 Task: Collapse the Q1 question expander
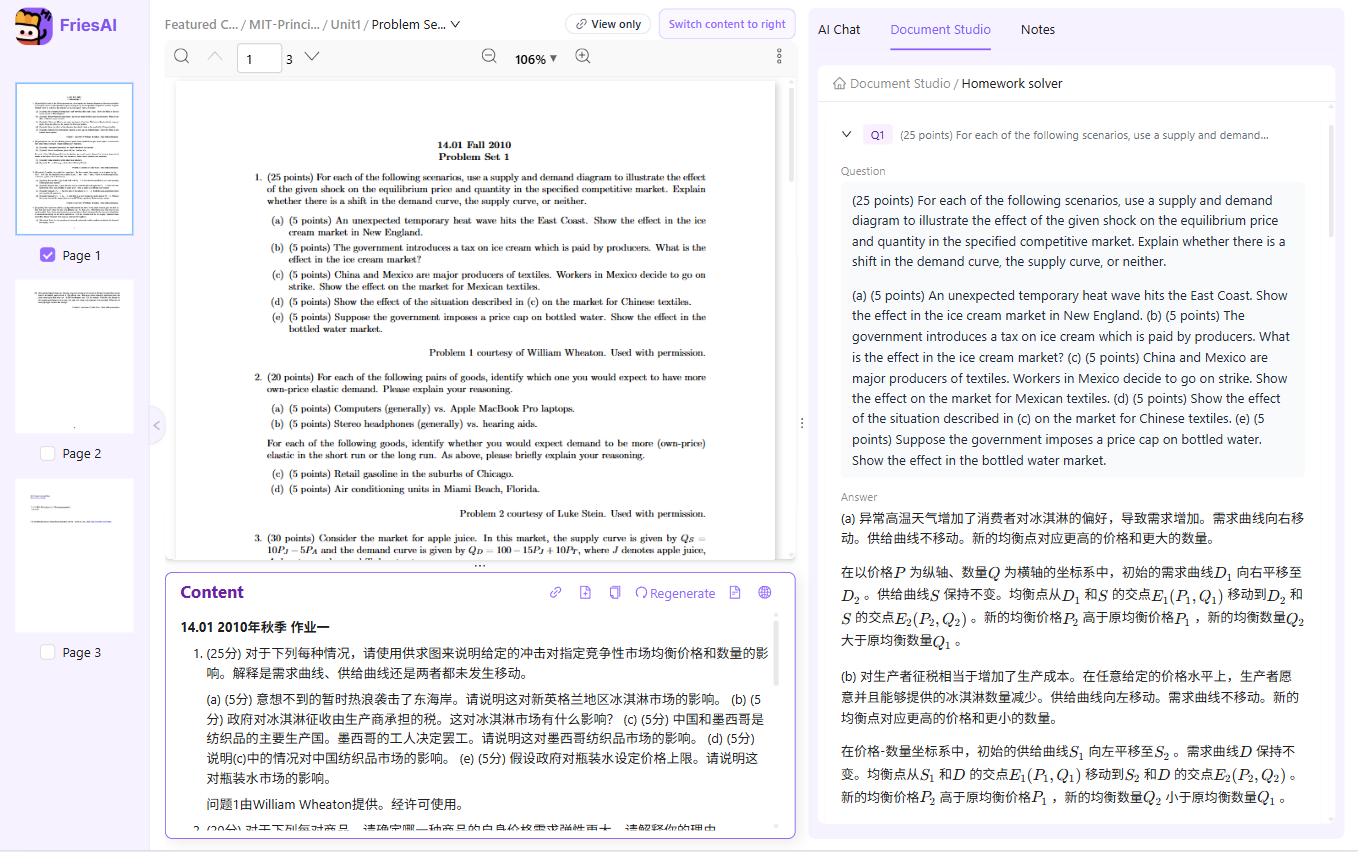(x=847, y=135)
